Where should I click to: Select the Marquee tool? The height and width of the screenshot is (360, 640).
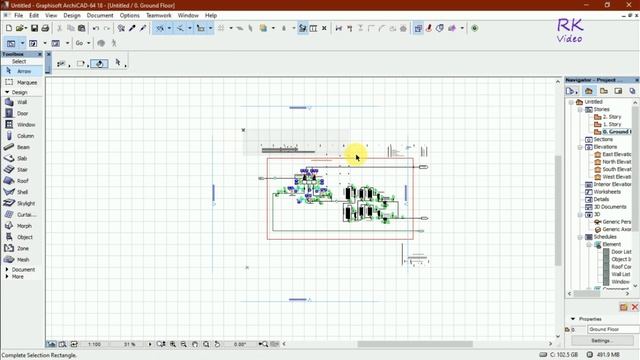coord(22,82)
